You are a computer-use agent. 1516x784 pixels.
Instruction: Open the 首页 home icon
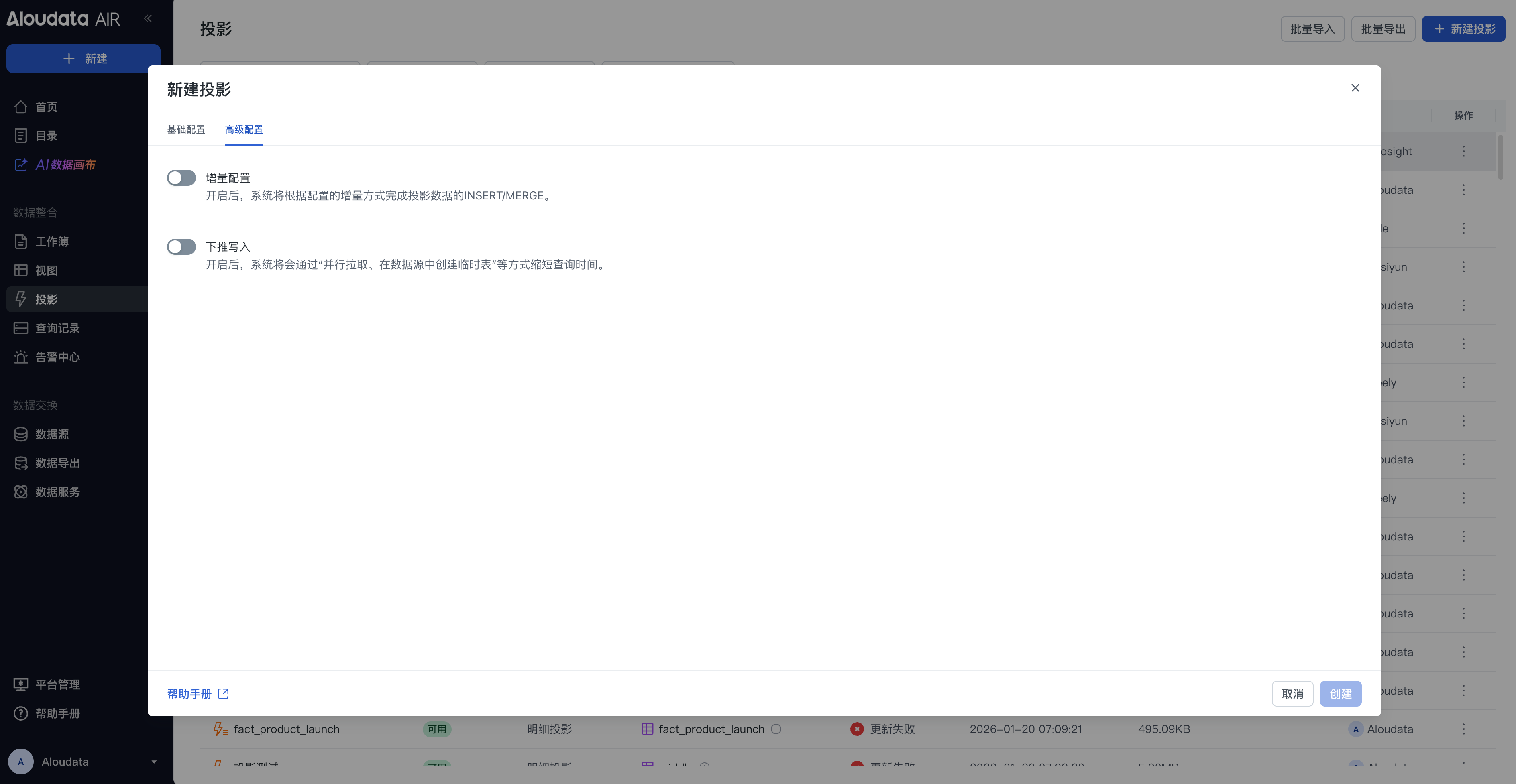(x=20, y=106)
